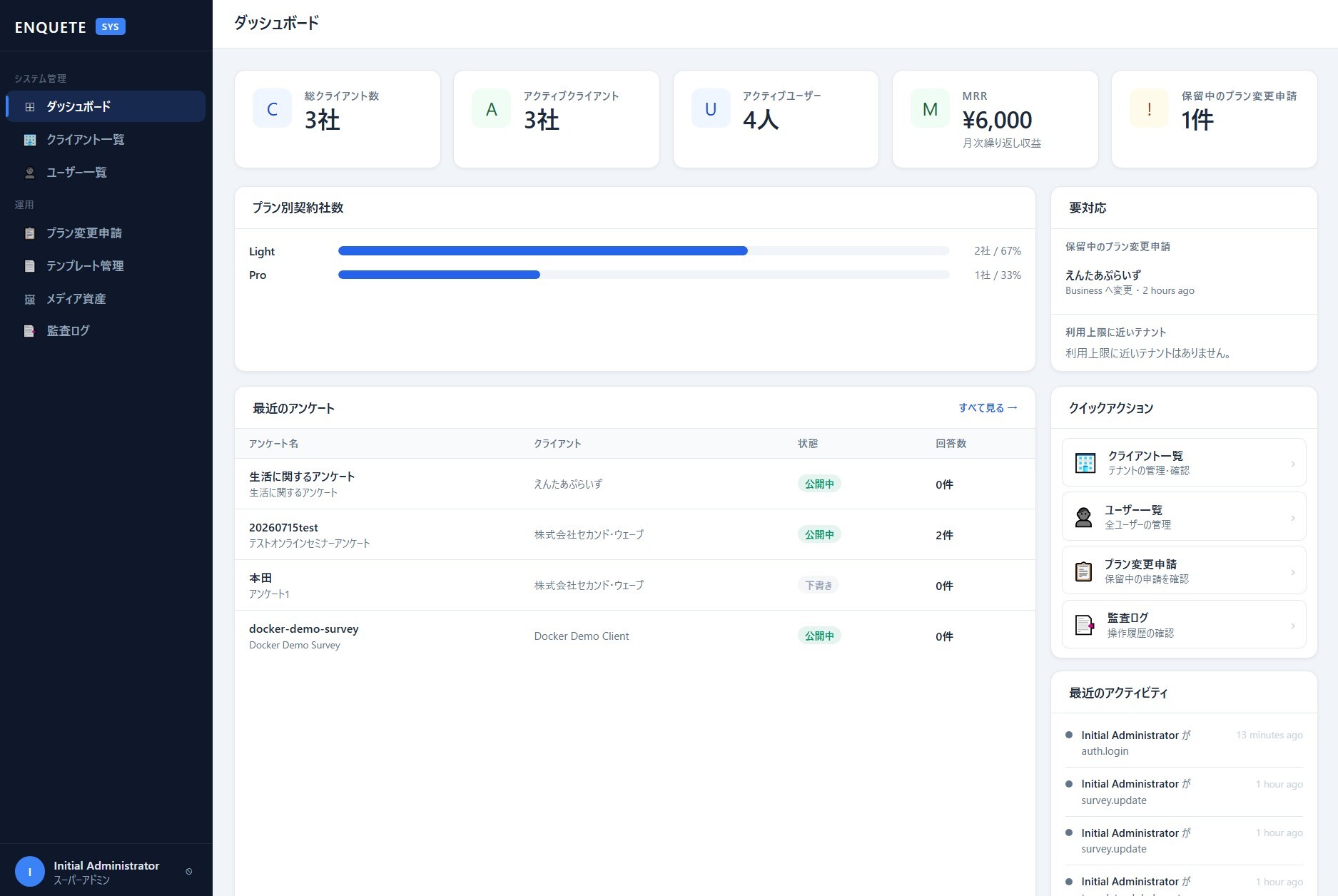Select the 生活に関するアンケート survey row
The width and height of the screenshot is (1338, 896).
tap(634, 484)
